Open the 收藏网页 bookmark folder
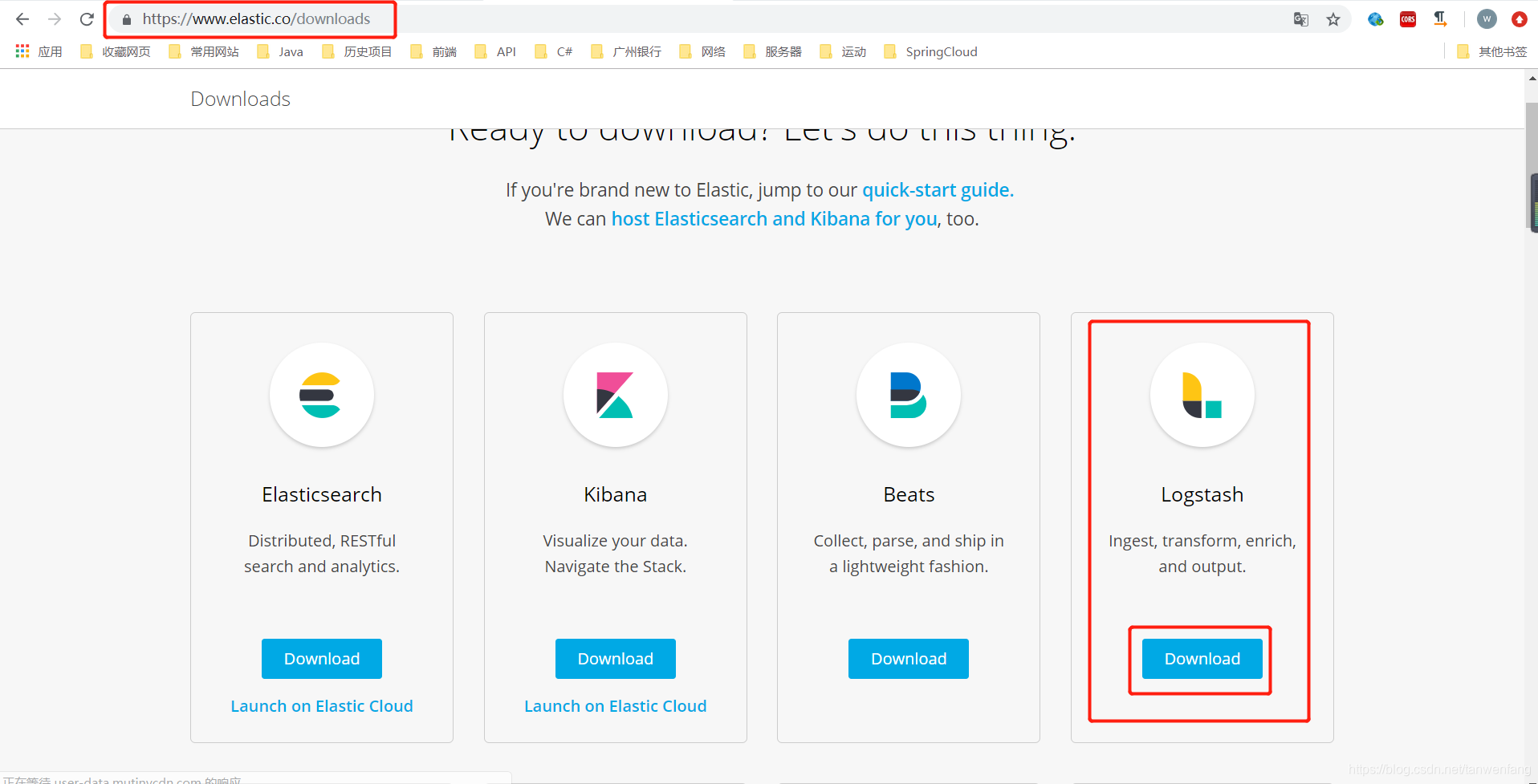 click(x=116, y=51)
